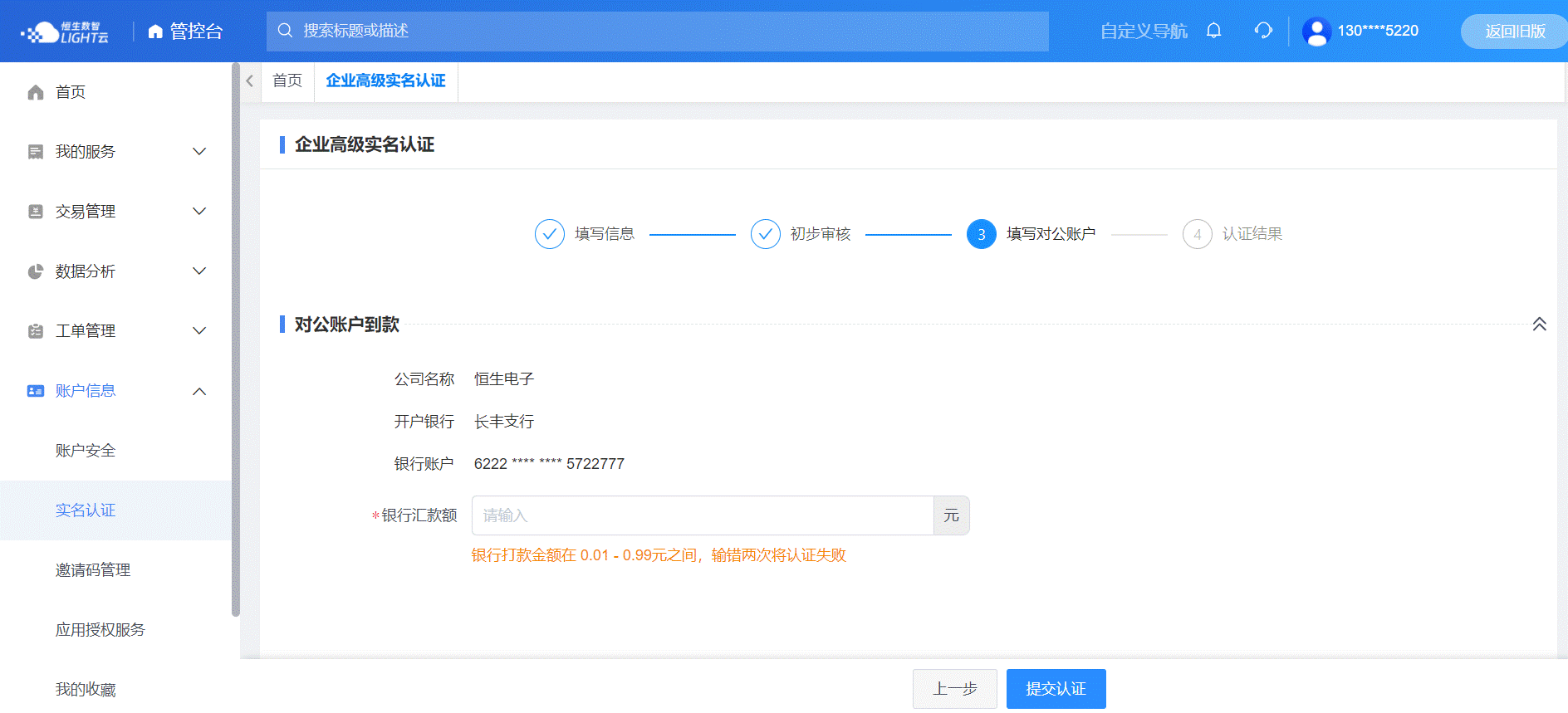This screenshot has height=713, width=1568.
Task: Click the user avatar icon
Action: point(1316,32)
